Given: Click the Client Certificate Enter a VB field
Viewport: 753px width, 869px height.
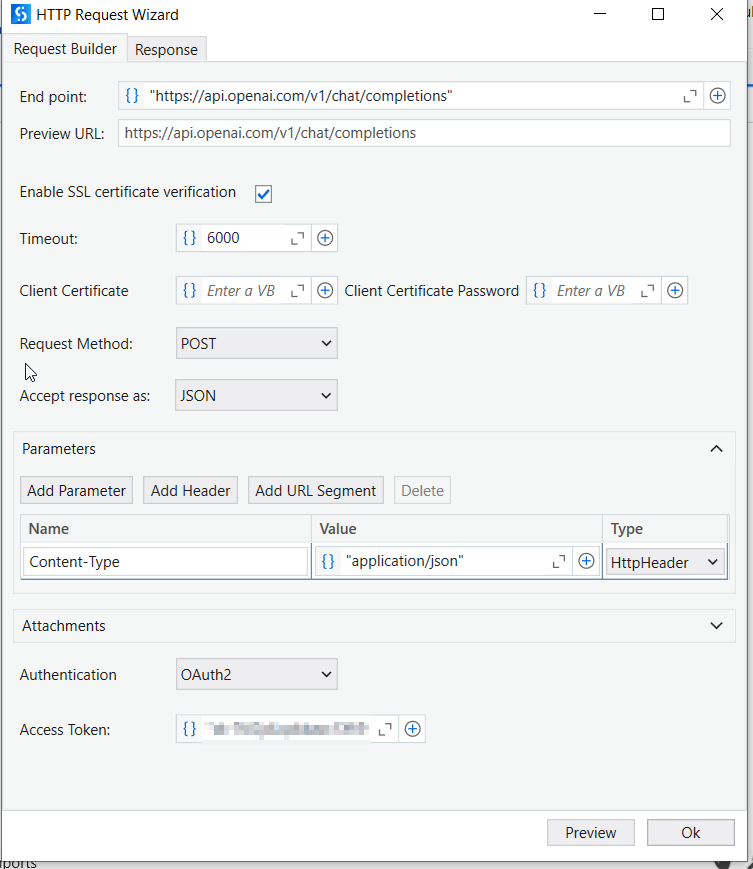Looking at the screenshot, I should [244, 290].
